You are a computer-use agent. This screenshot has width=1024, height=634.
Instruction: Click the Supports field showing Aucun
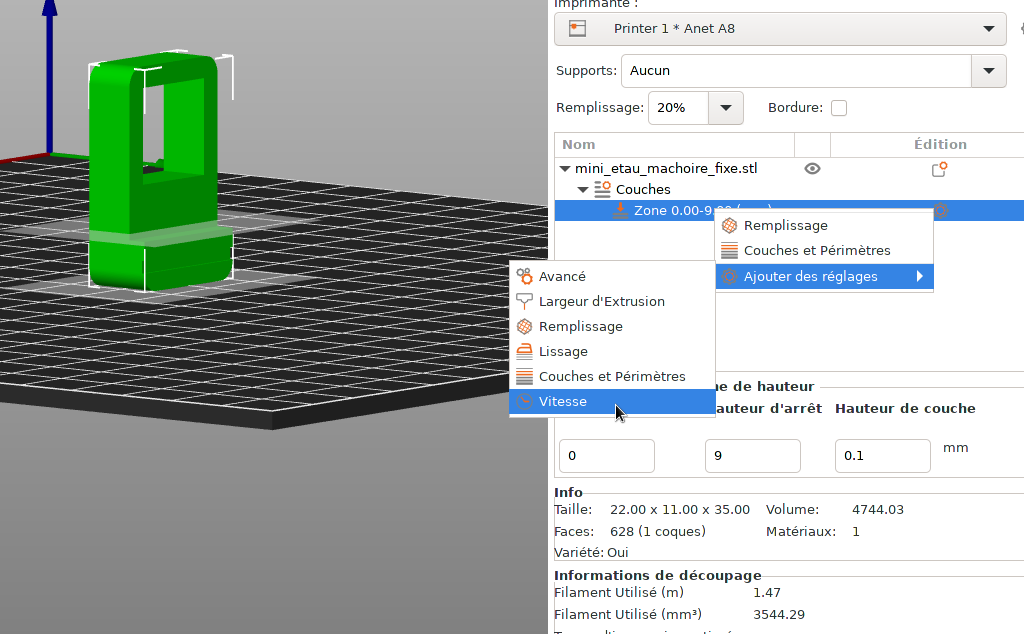coord(796,71)
